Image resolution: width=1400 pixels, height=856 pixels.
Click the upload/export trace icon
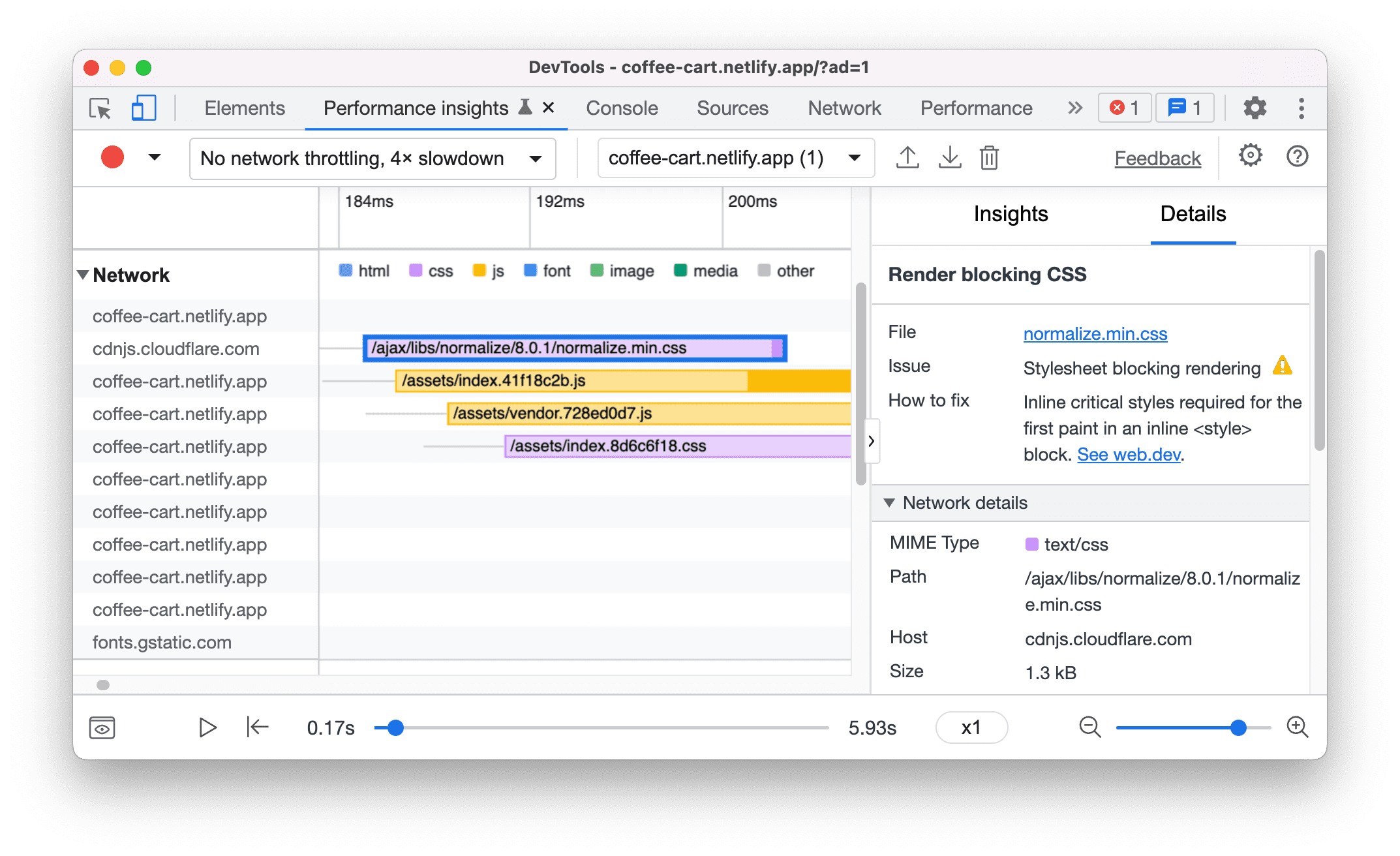coord(905,158)
